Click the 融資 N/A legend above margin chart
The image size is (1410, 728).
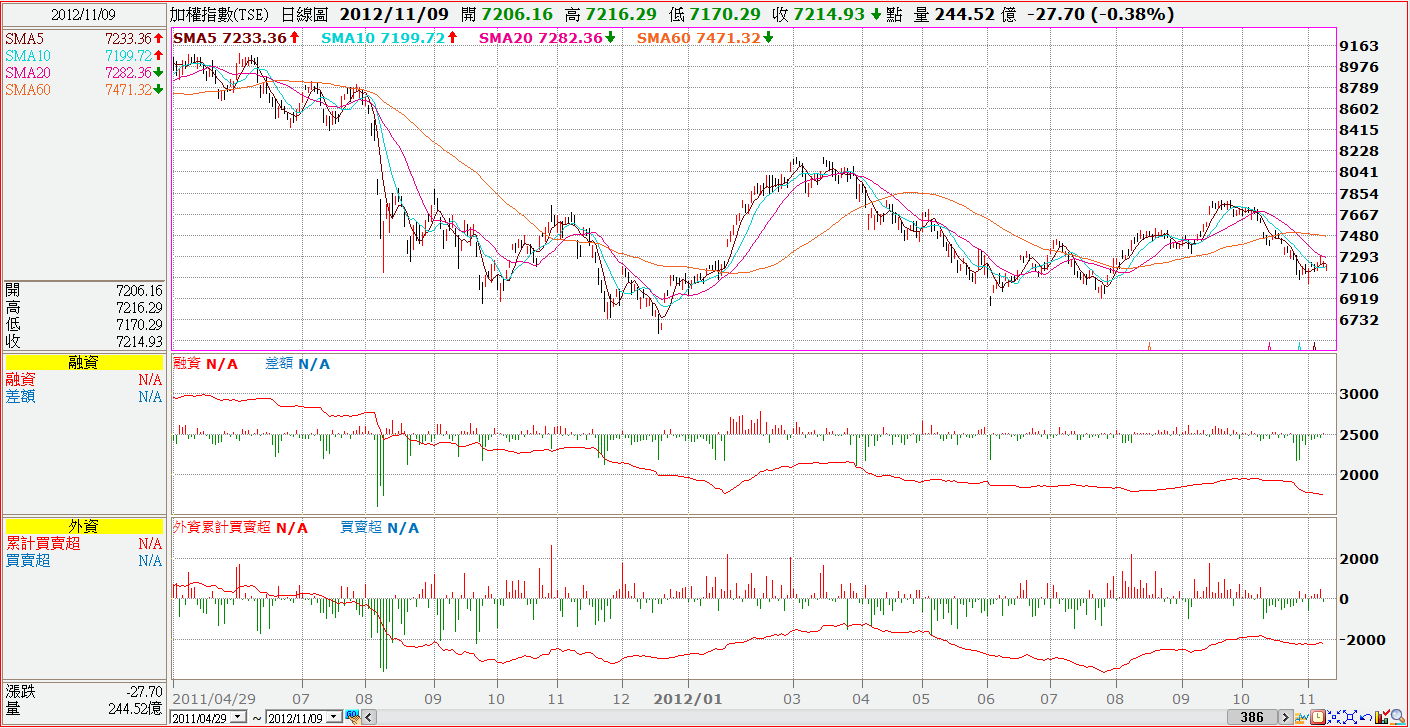click(206, 364)
